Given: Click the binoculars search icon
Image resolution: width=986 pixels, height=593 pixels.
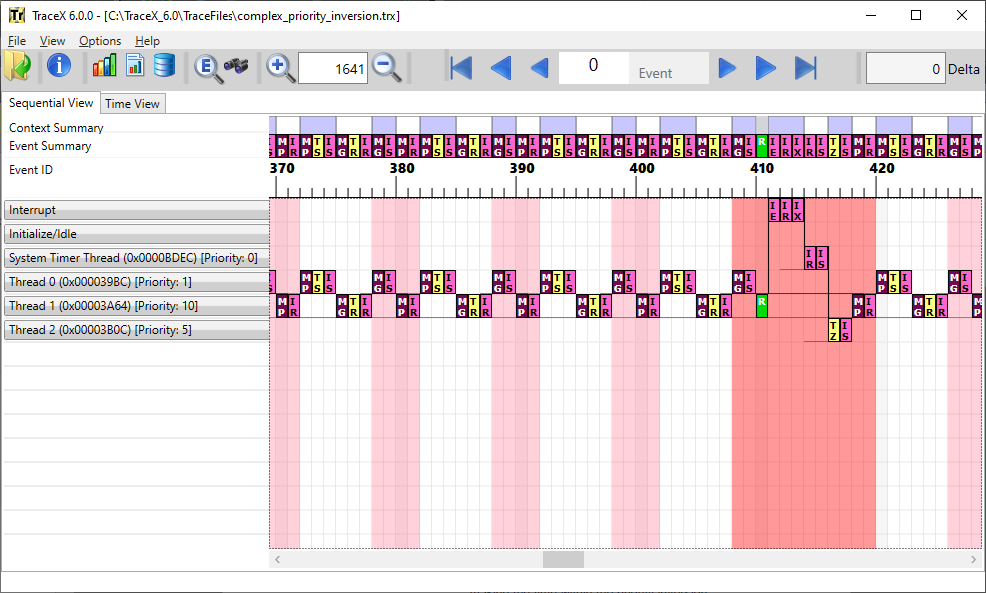Looking at the screenshot, I should (x=236, y=67).
